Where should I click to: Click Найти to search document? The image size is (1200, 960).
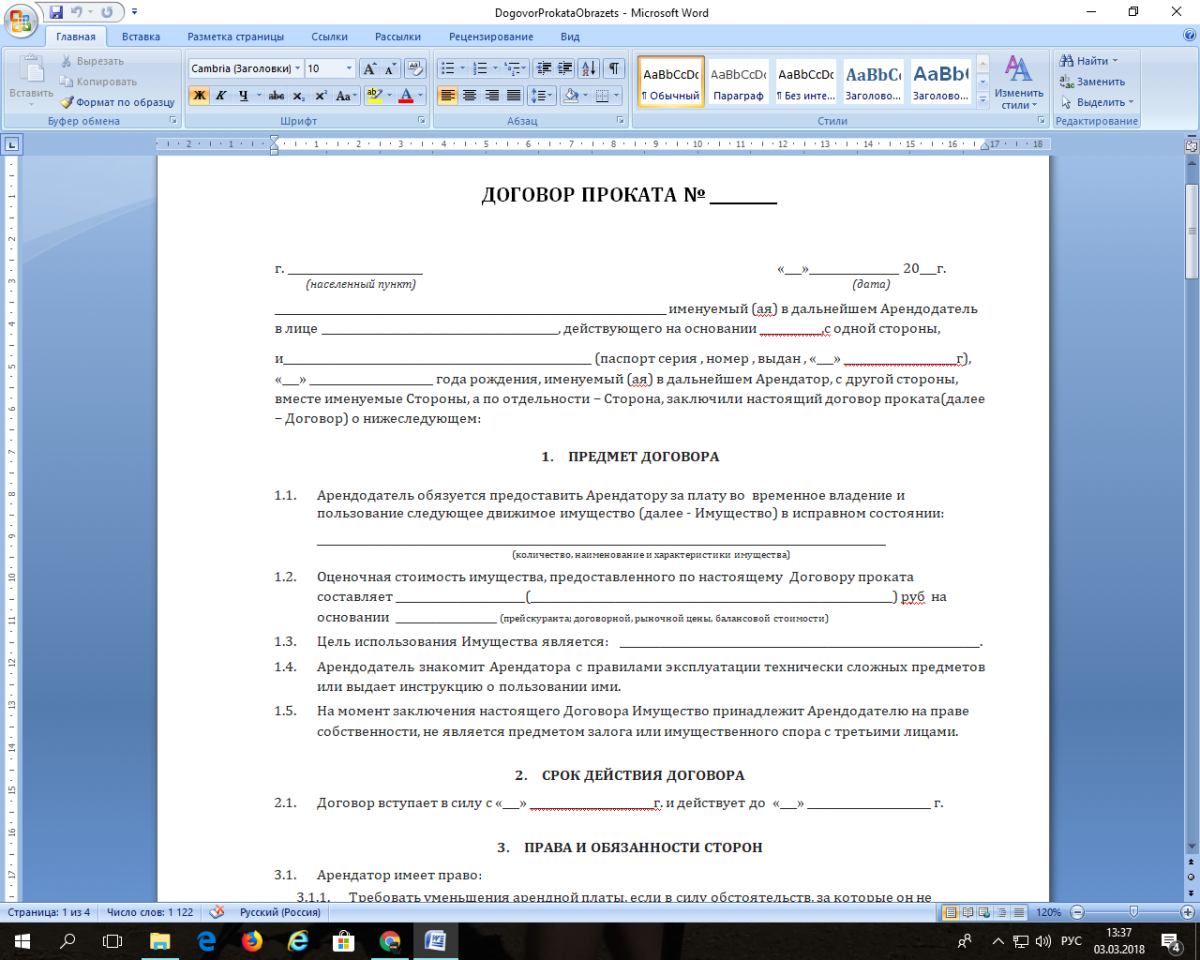click(x=1089, y=61)
